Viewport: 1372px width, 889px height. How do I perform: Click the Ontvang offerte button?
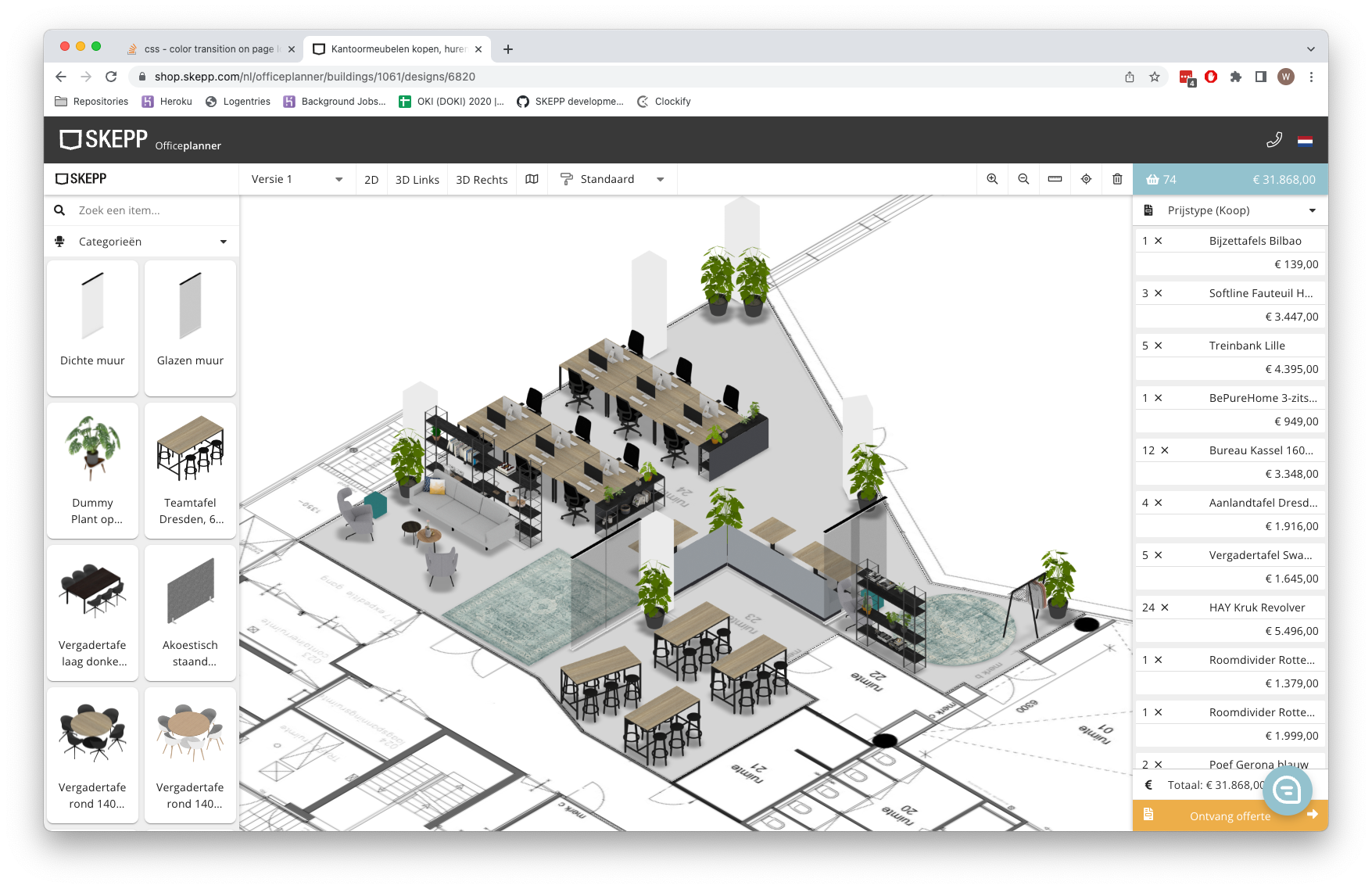pos(1230,816)
